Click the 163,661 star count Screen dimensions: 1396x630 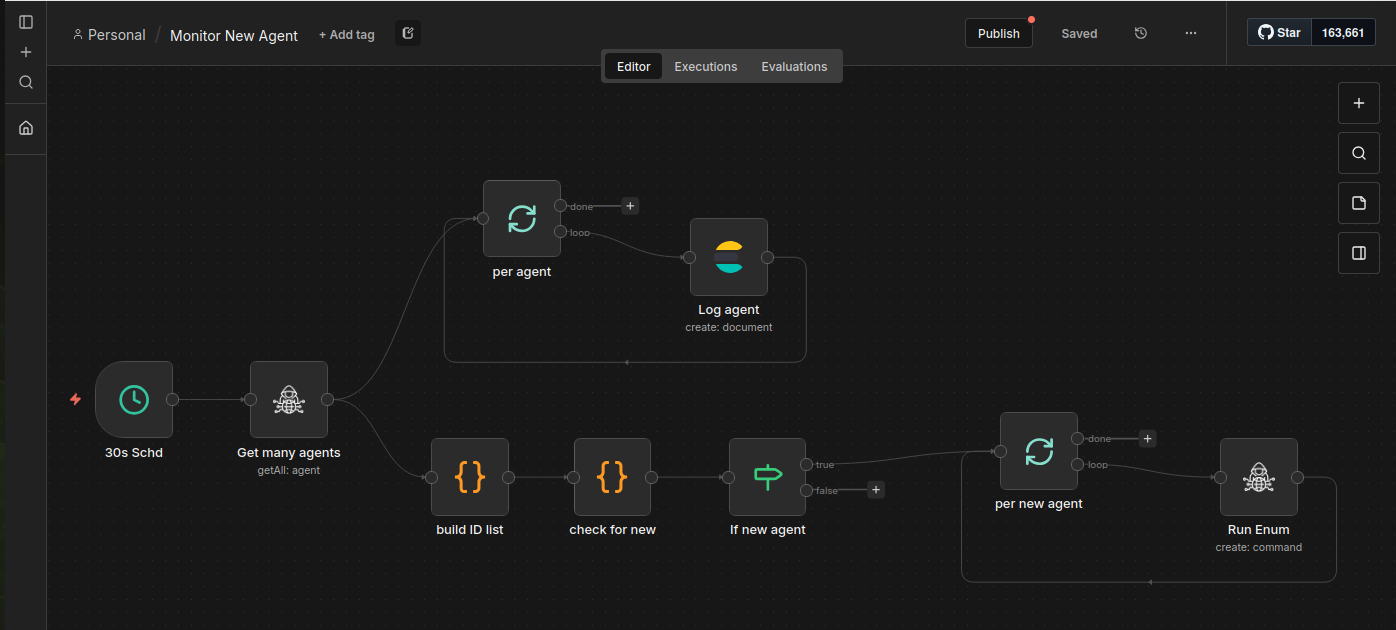coord(1343,33)
